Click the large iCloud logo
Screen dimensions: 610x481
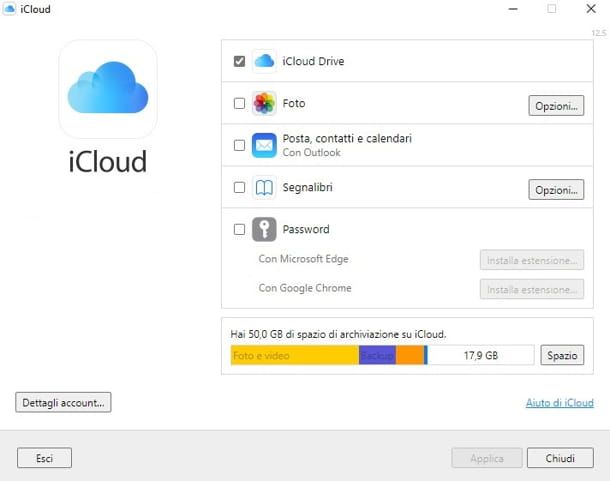pyautogui.click(x=108, y=89)
